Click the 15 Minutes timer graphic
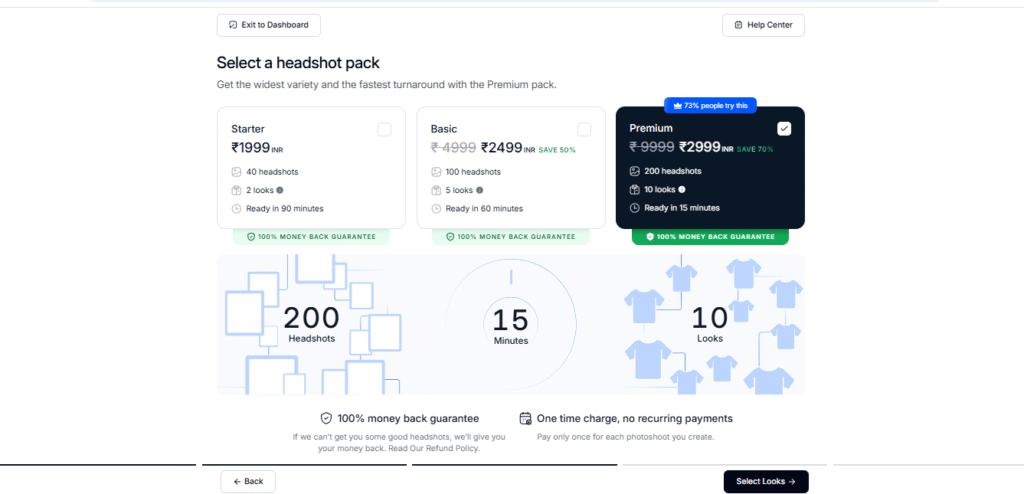This screenshot has height=494, width=1024. coord(511,325)
